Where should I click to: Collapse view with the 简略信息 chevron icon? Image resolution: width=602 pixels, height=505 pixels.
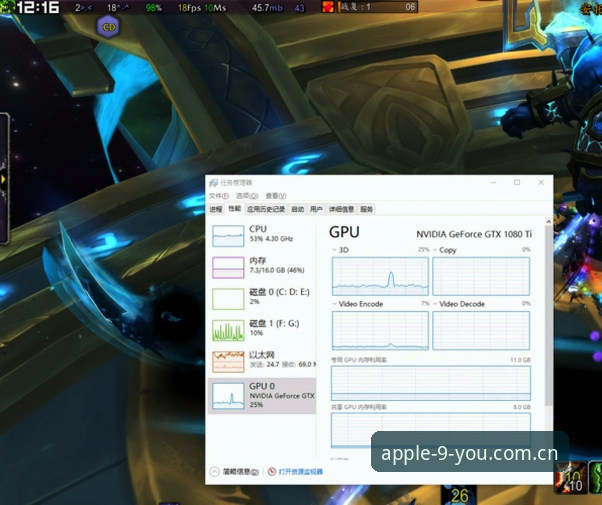214,471
